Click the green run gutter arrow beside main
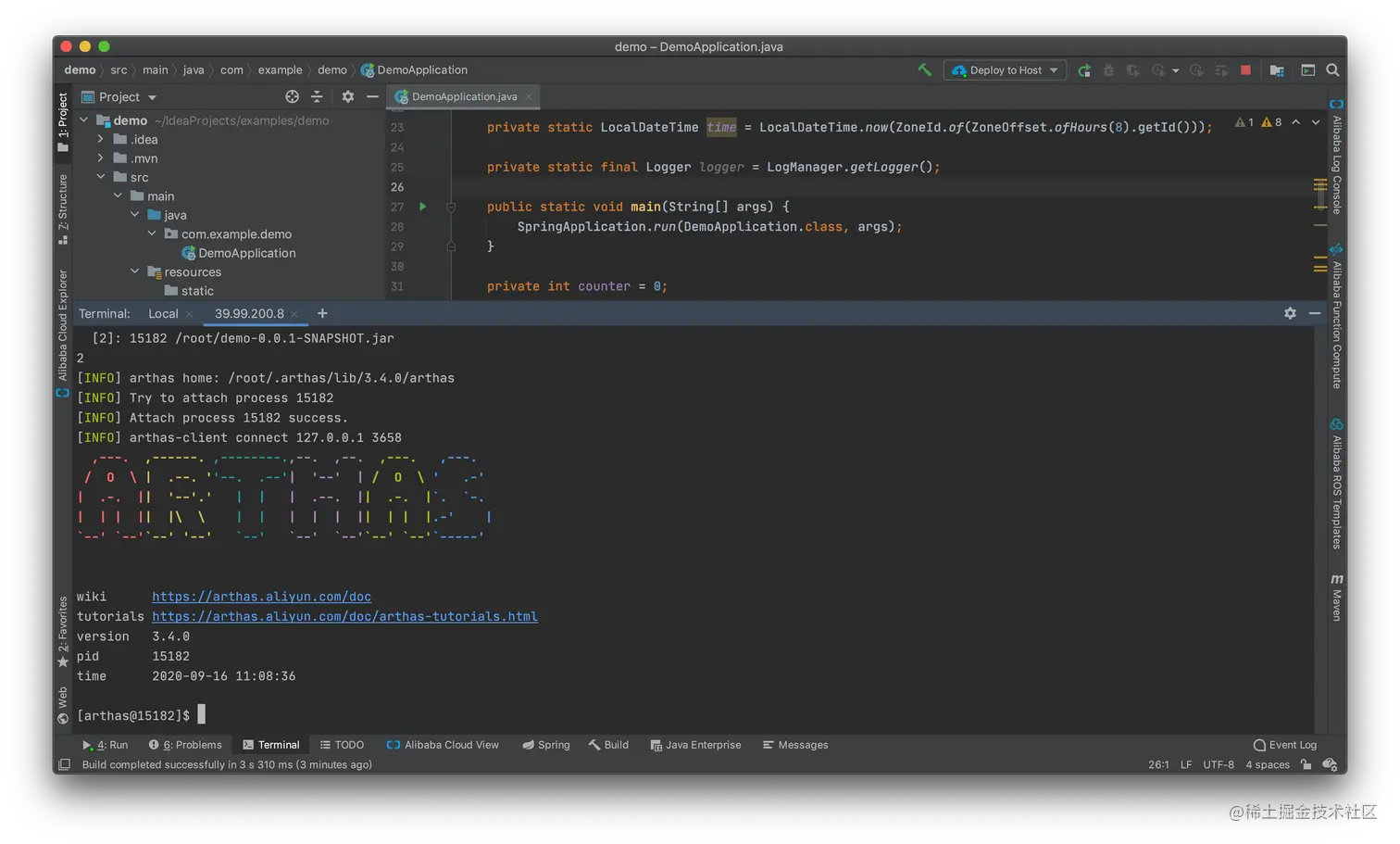Screen dimensions: 1400x844 click(423, 207)
